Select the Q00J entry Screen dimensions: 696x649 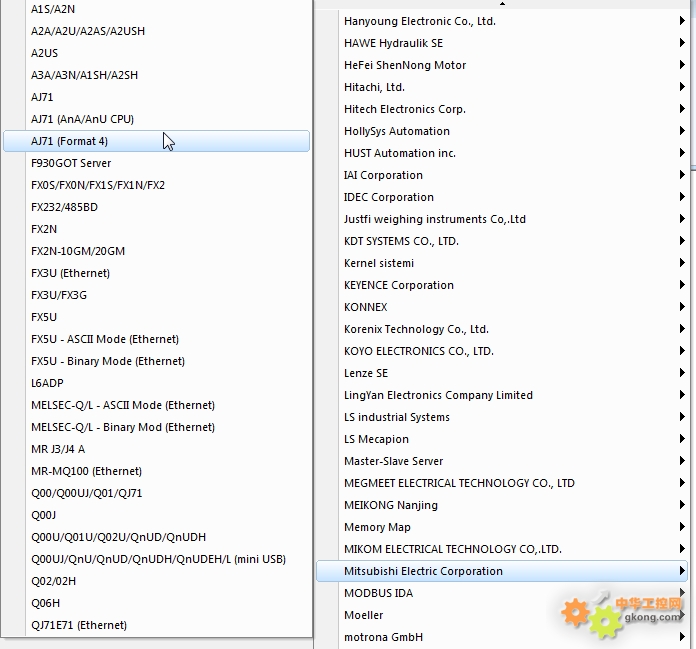156,515
